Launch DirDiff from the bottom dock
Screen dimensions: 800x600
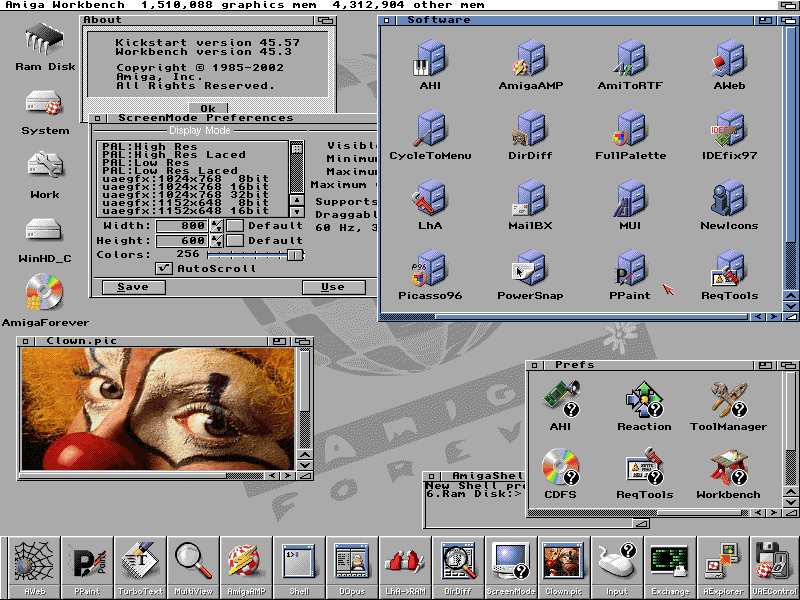(459, 567)
